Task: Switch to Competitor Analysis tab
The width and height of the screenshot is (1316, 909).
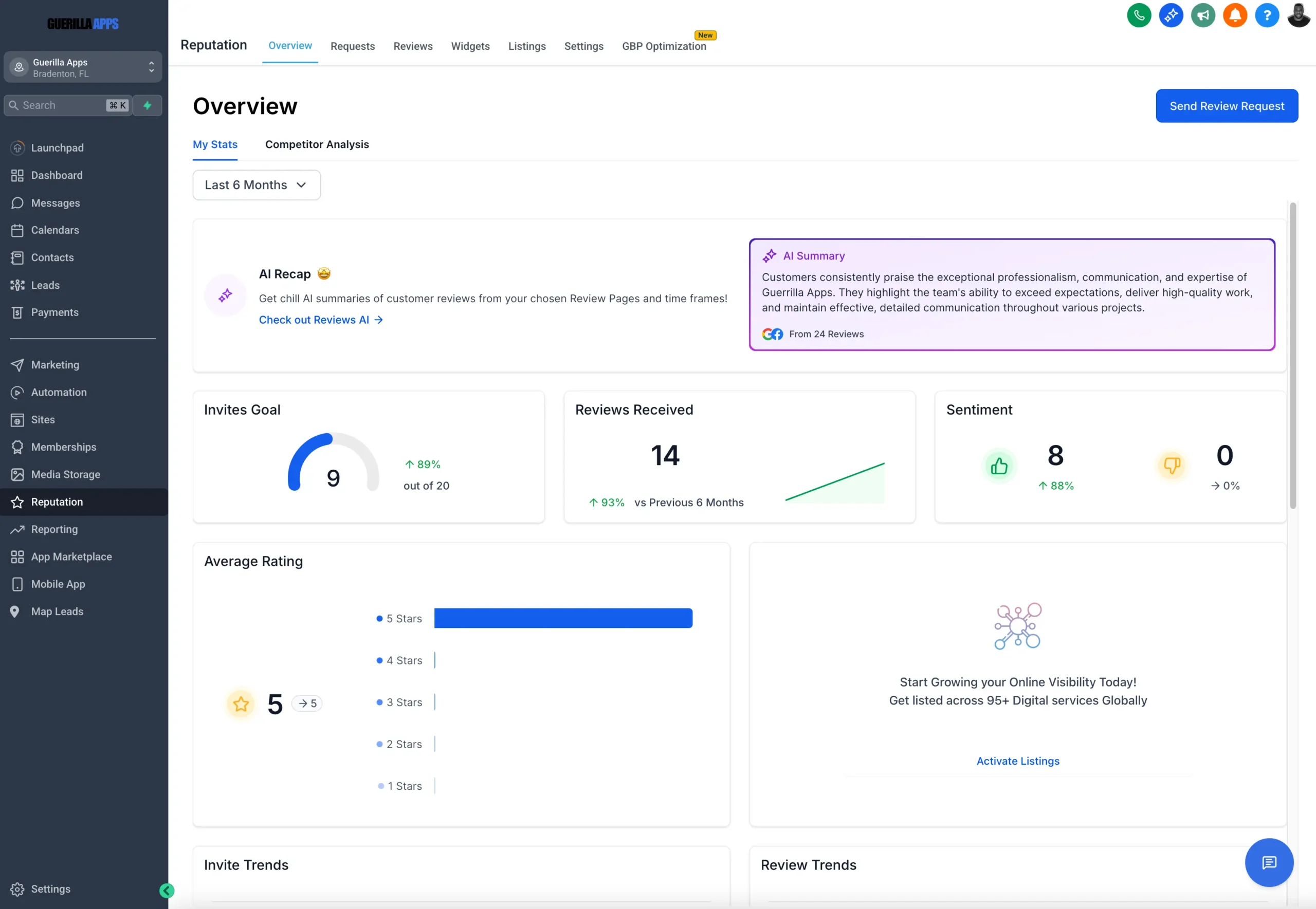Action: coord(317,145)
